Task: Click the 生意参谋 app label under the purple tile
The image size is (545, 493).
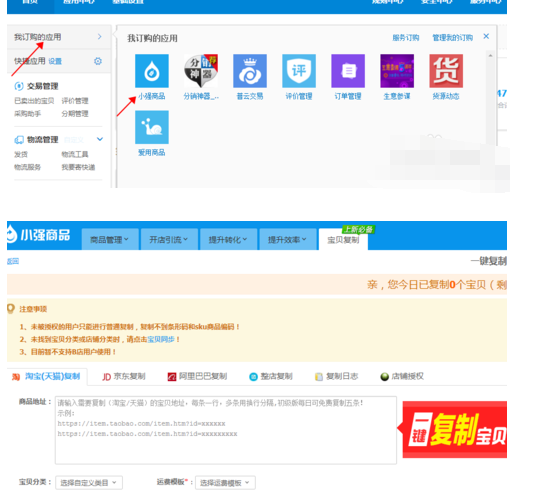Action: (397, 96)
